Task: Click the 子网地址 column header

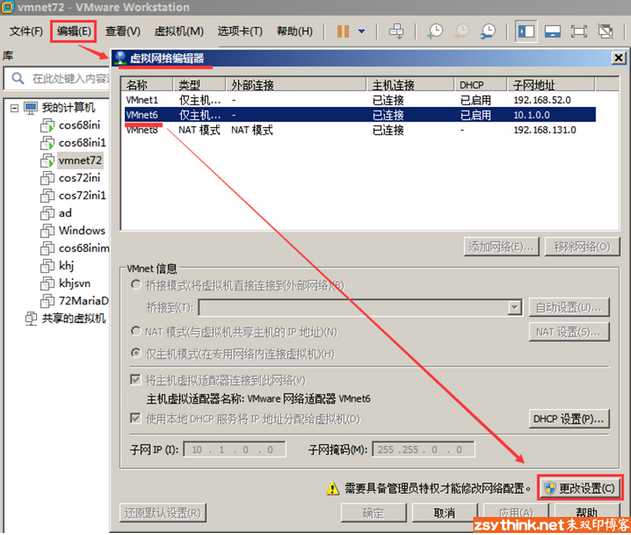Action: click(x=550, y=85)
